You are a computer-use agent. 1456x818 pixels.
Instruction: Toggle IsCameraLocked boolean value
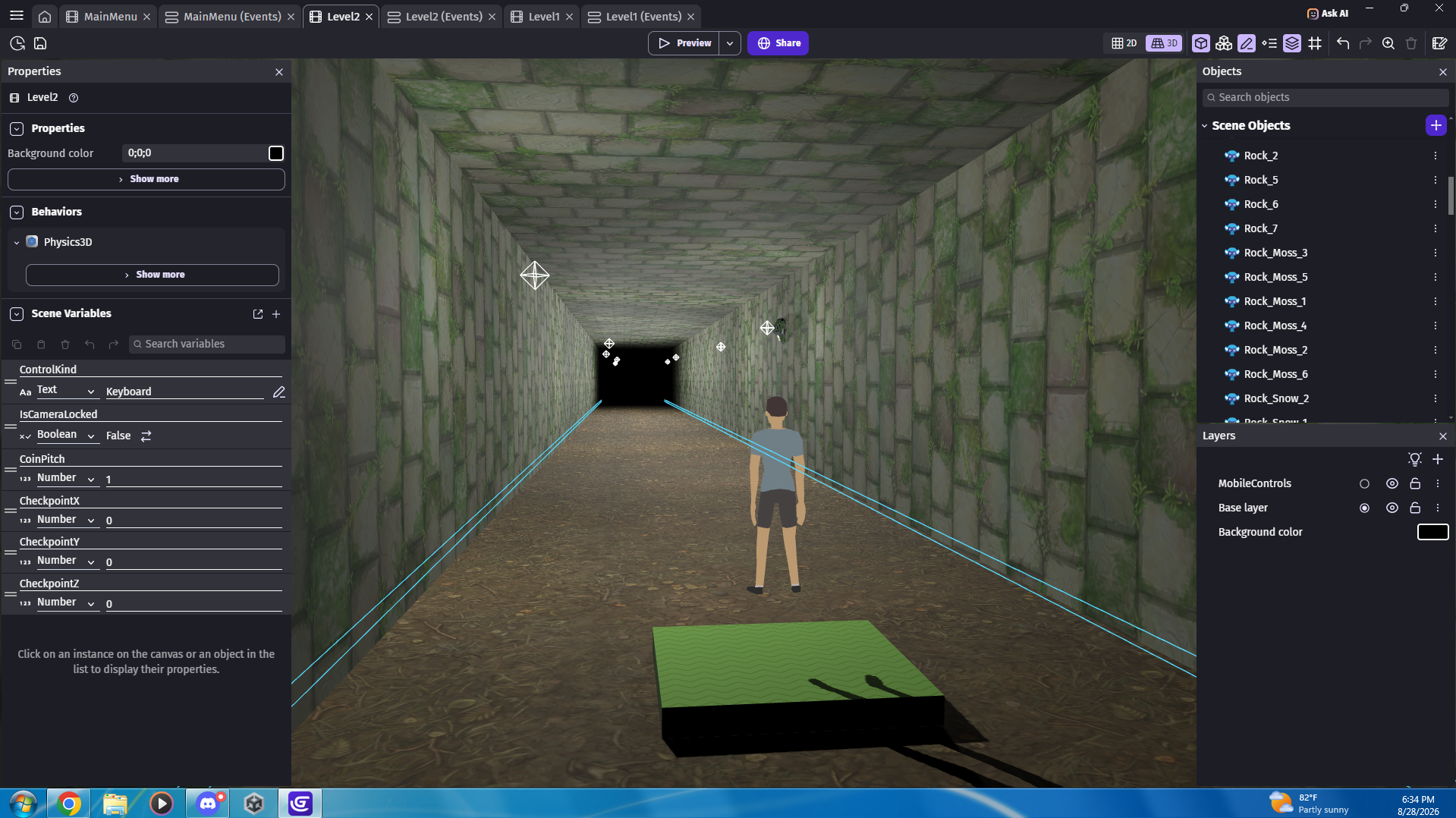(146, 436)
